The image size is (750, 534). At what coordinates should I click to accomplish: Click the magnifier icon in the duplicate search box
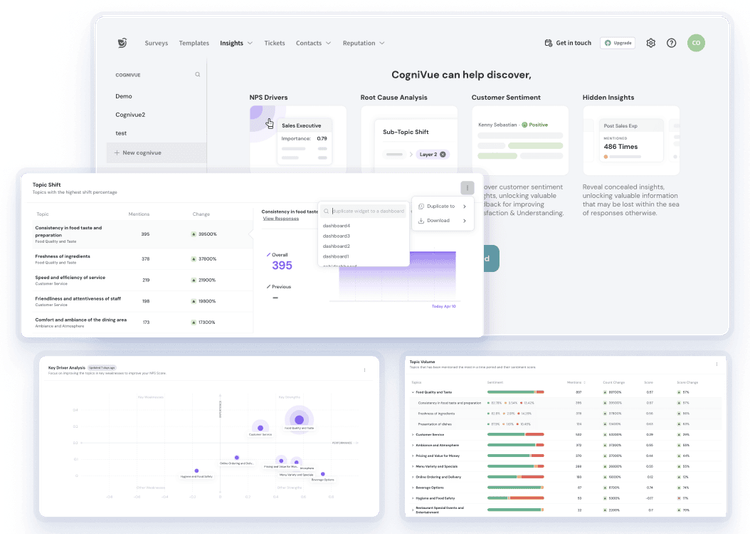(326, 211)
